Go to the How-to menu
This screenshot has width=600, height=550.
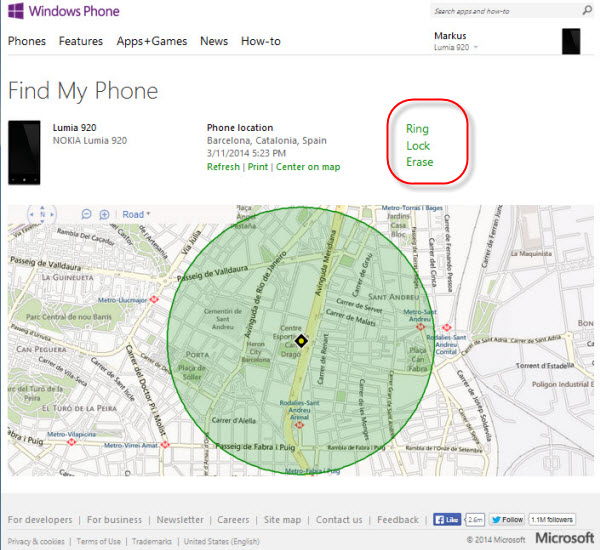(260, 41)
